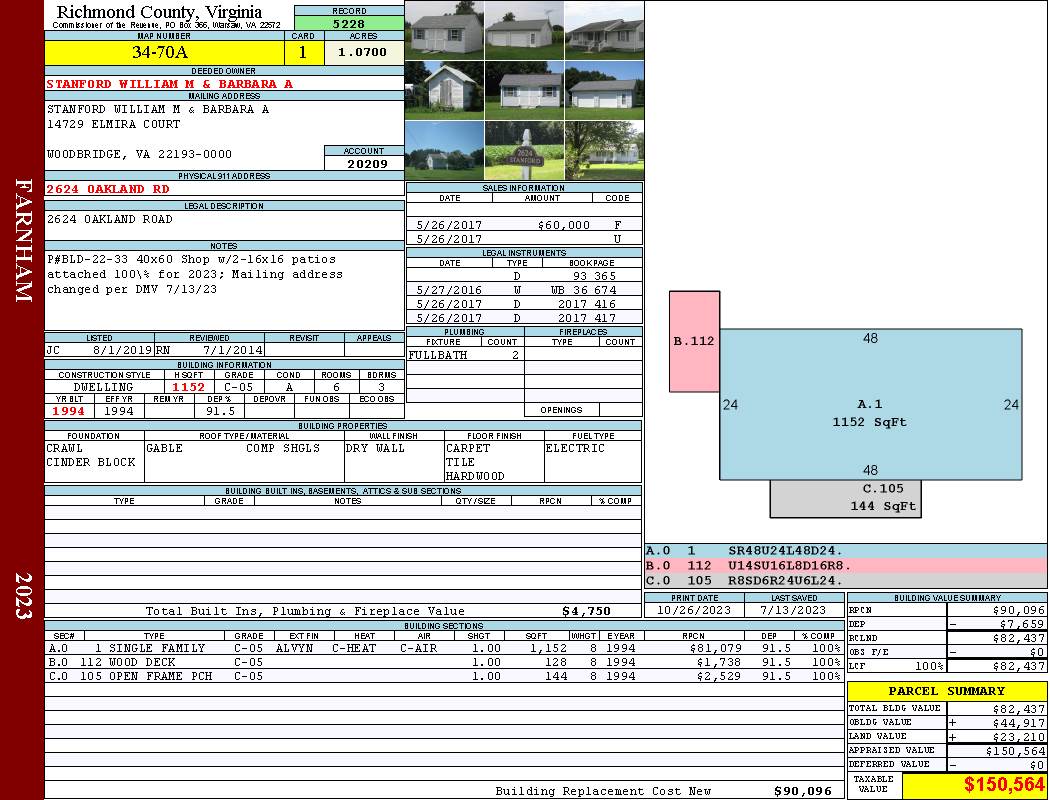Click the red year built 1994 value
Image resolution: width=1050 pixels, height=800 pixels.
pos(70,411)
